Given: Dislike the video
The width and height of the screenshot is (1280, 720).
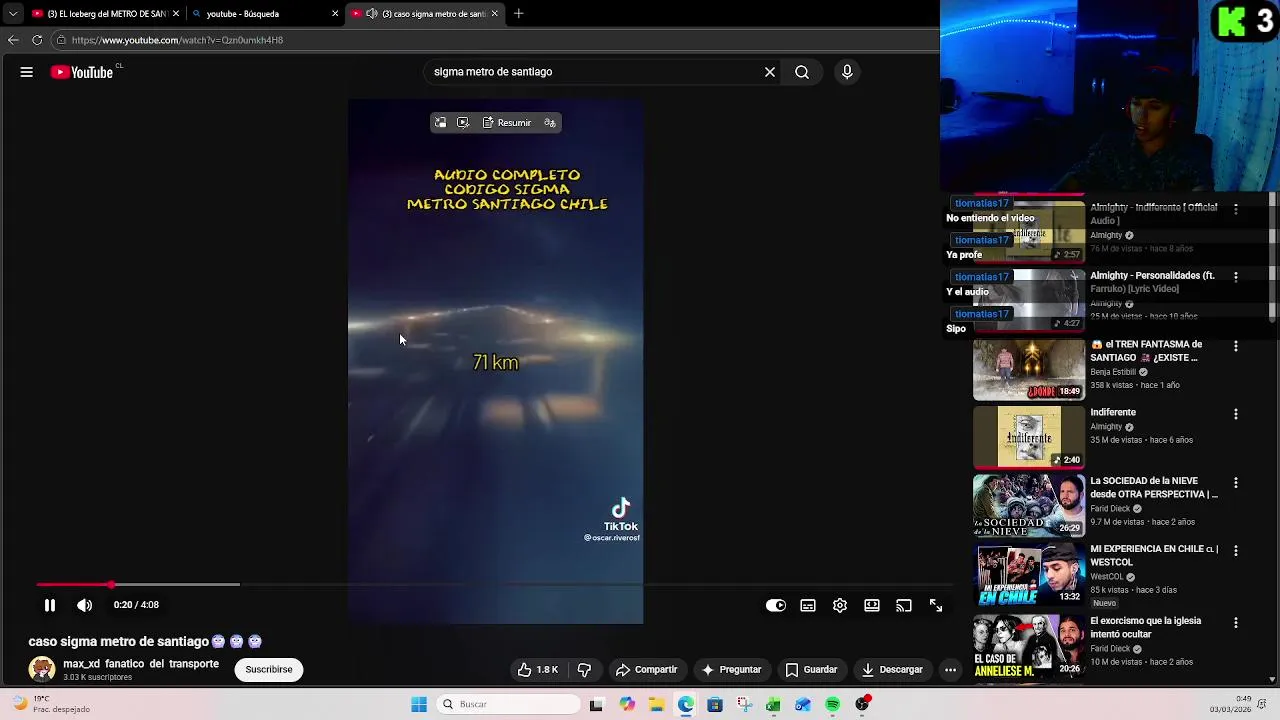Looking at the screenshot, I should click(x=584, y=670).
